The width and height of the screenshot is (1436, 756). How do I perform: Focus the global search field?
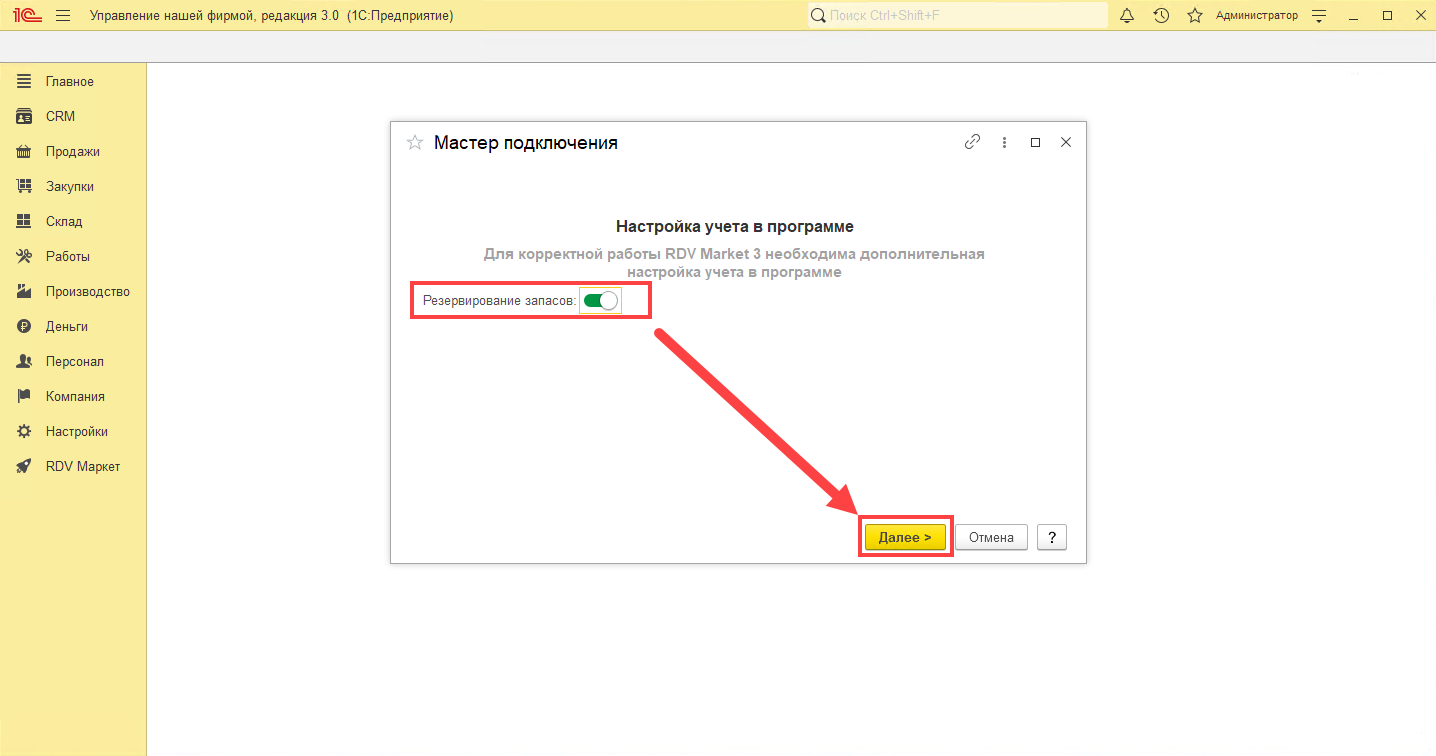pos(958,16)
